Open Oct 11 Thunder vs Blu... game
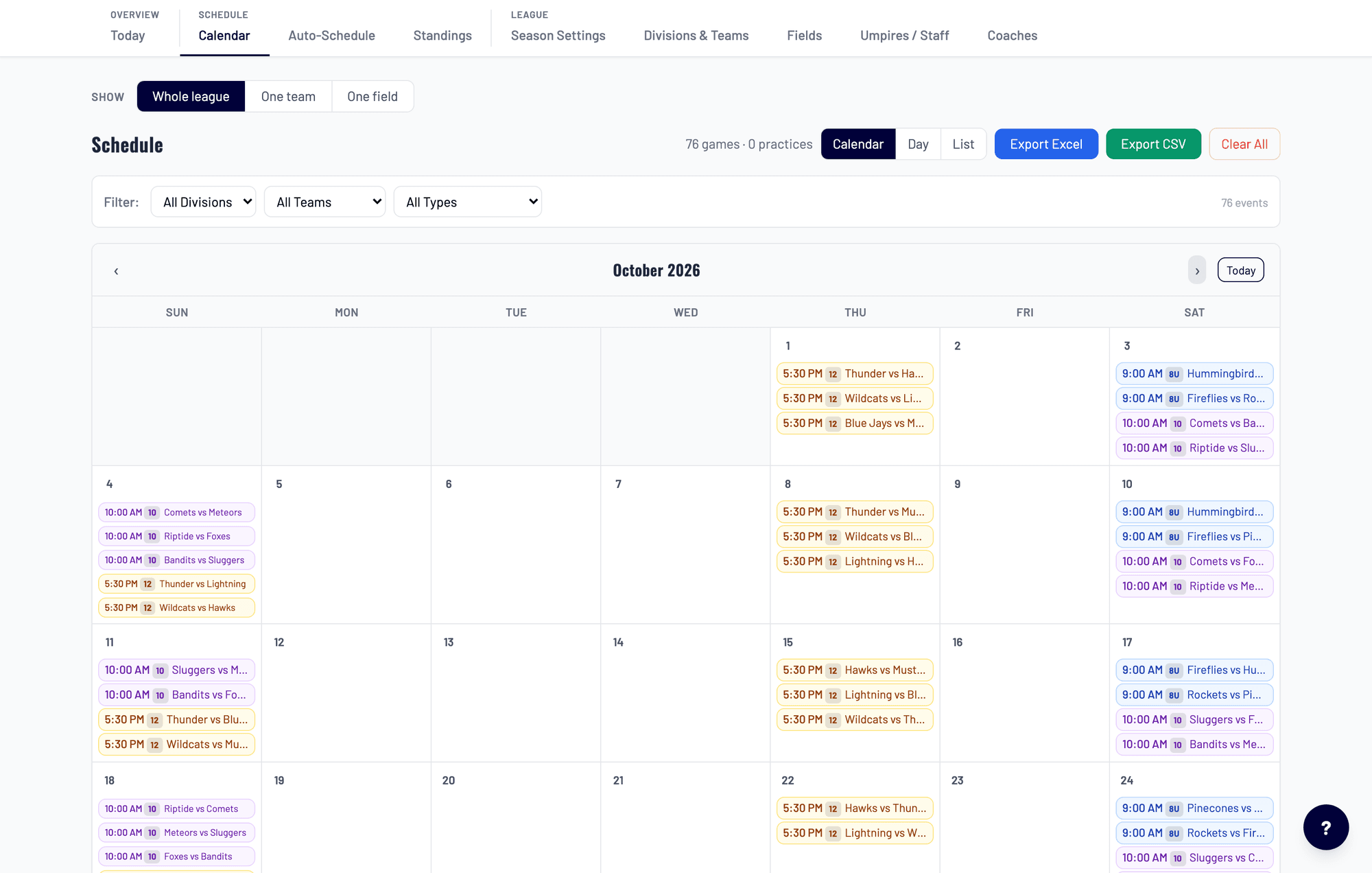 coord(176,720)
